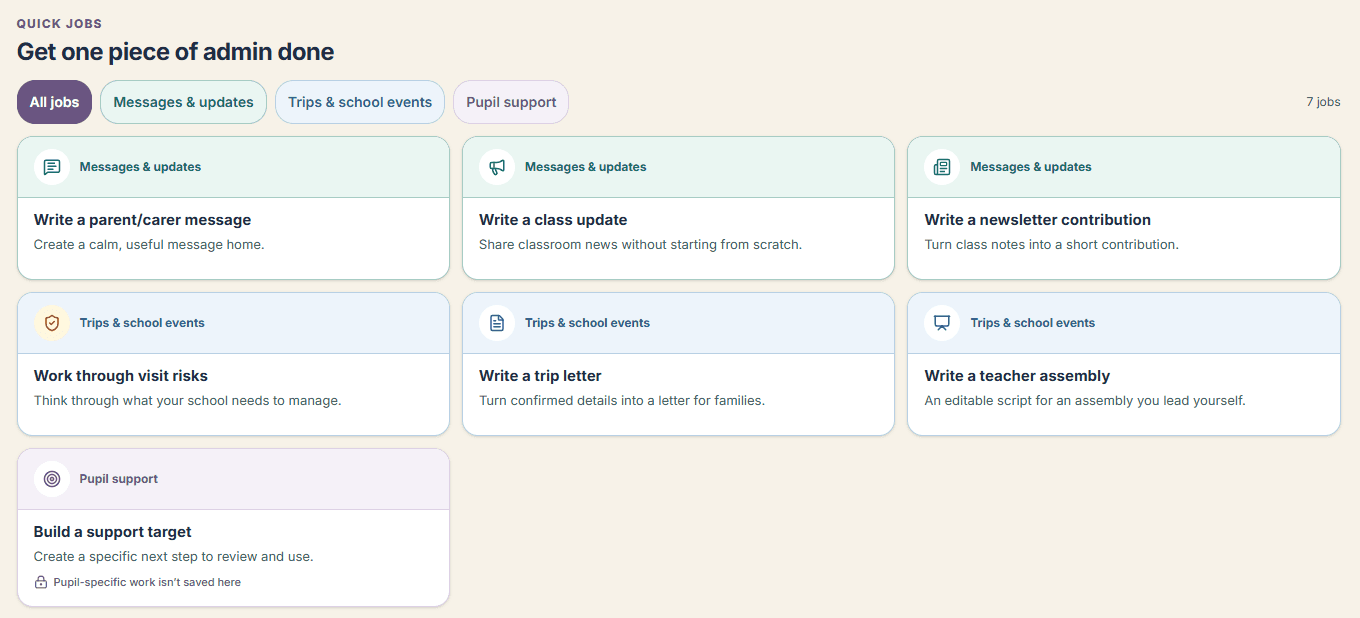Switch to Trips & school events filter
This screenshot has width=1360, height=618.
click(x=360, y=102)
